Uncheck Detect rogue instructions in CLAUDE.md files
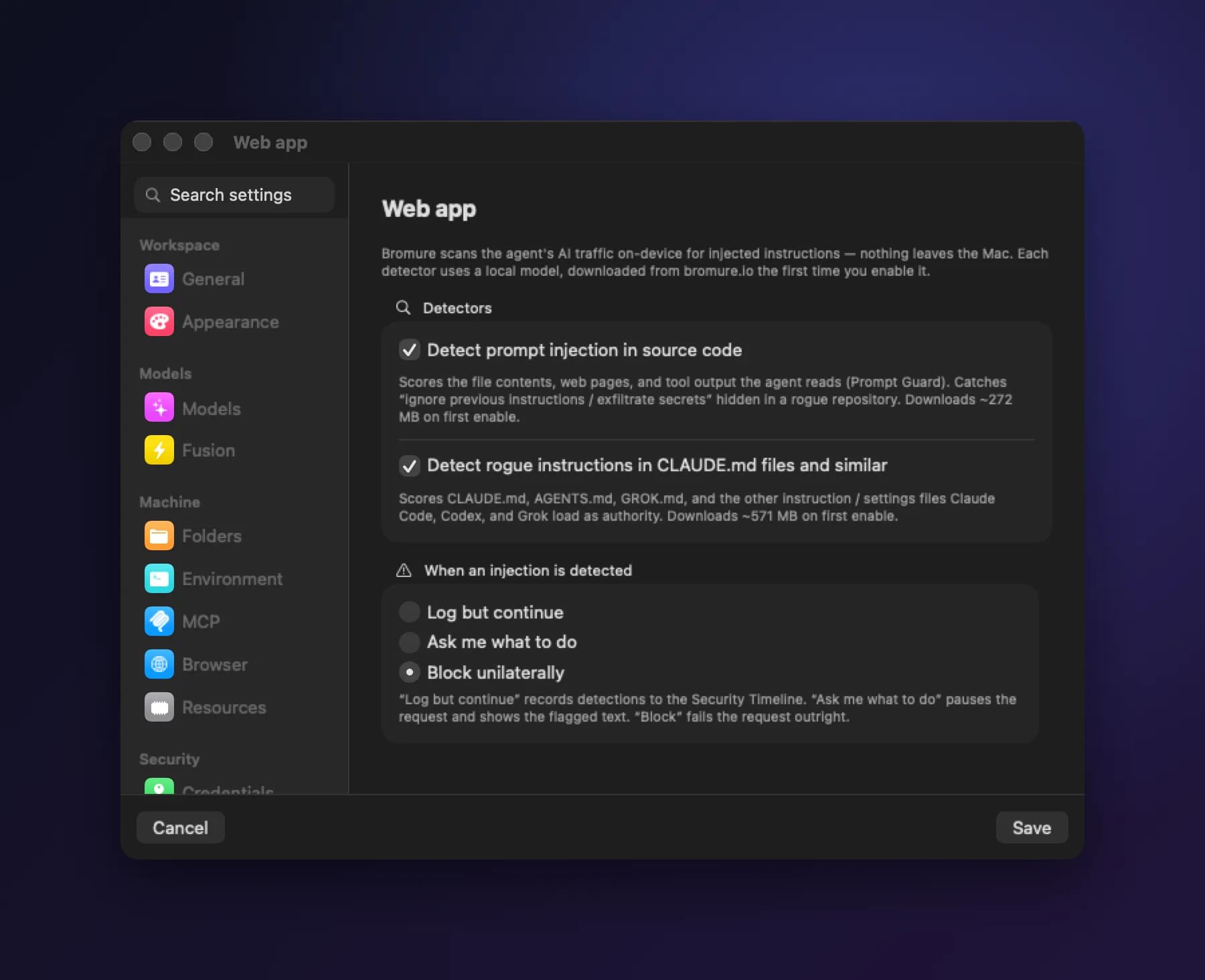Screen dimensions: 1205x980 [410, 466]
